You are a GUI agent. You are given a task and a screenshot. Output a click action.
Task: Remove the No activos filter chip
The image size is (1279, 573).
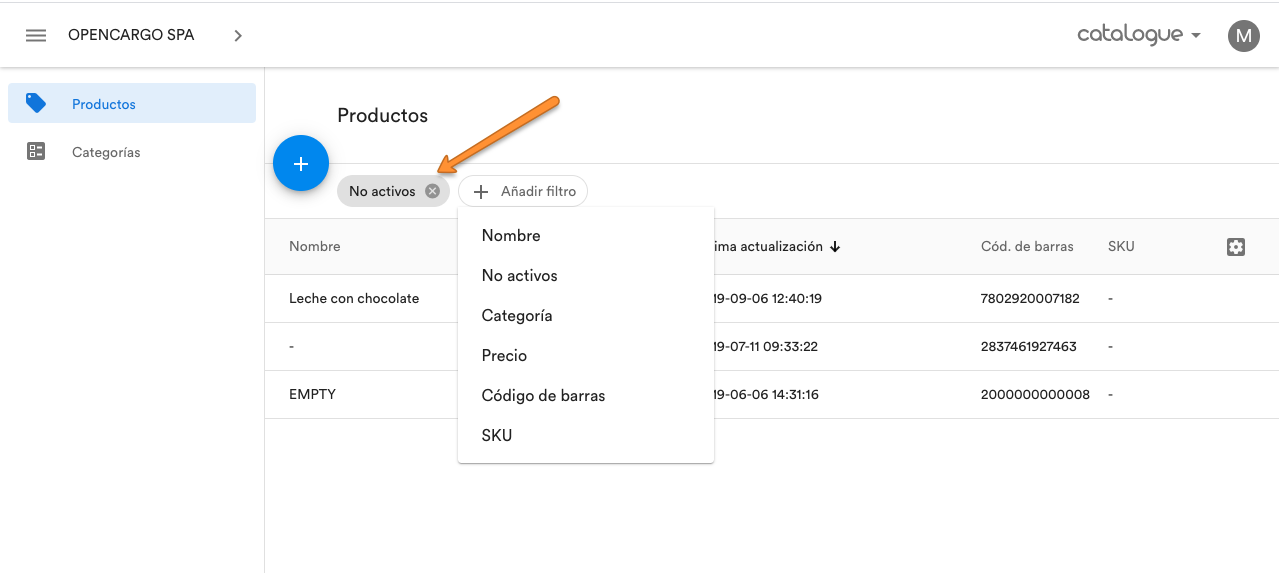coord(432,191)
